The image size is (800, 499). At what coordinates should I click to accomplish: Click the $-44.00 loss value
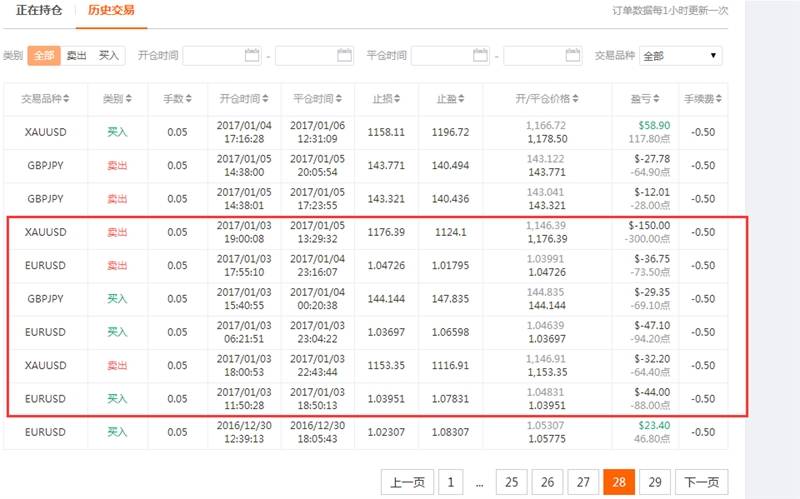652,392
